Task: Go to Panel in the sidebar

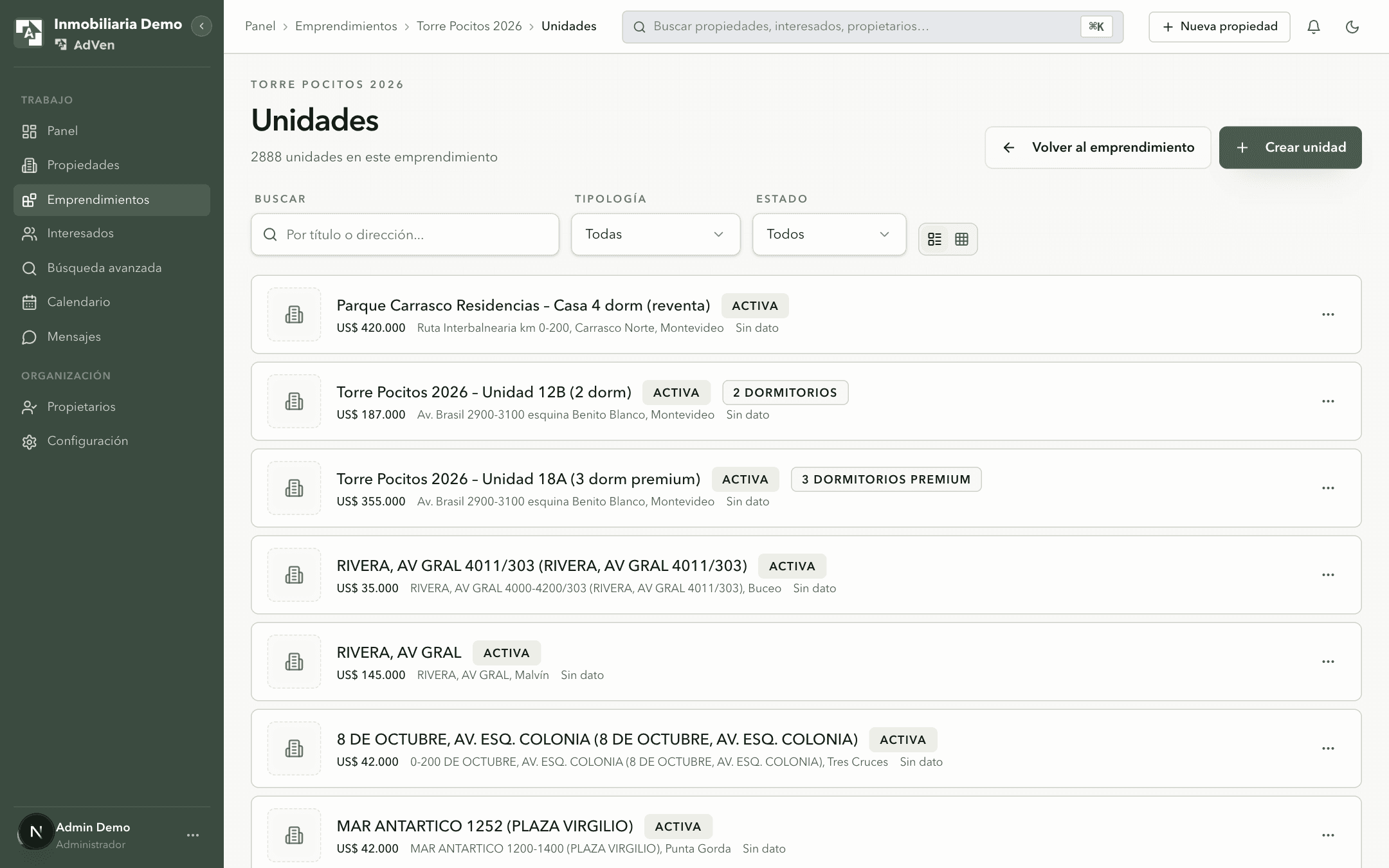Action: click(112, 131)
